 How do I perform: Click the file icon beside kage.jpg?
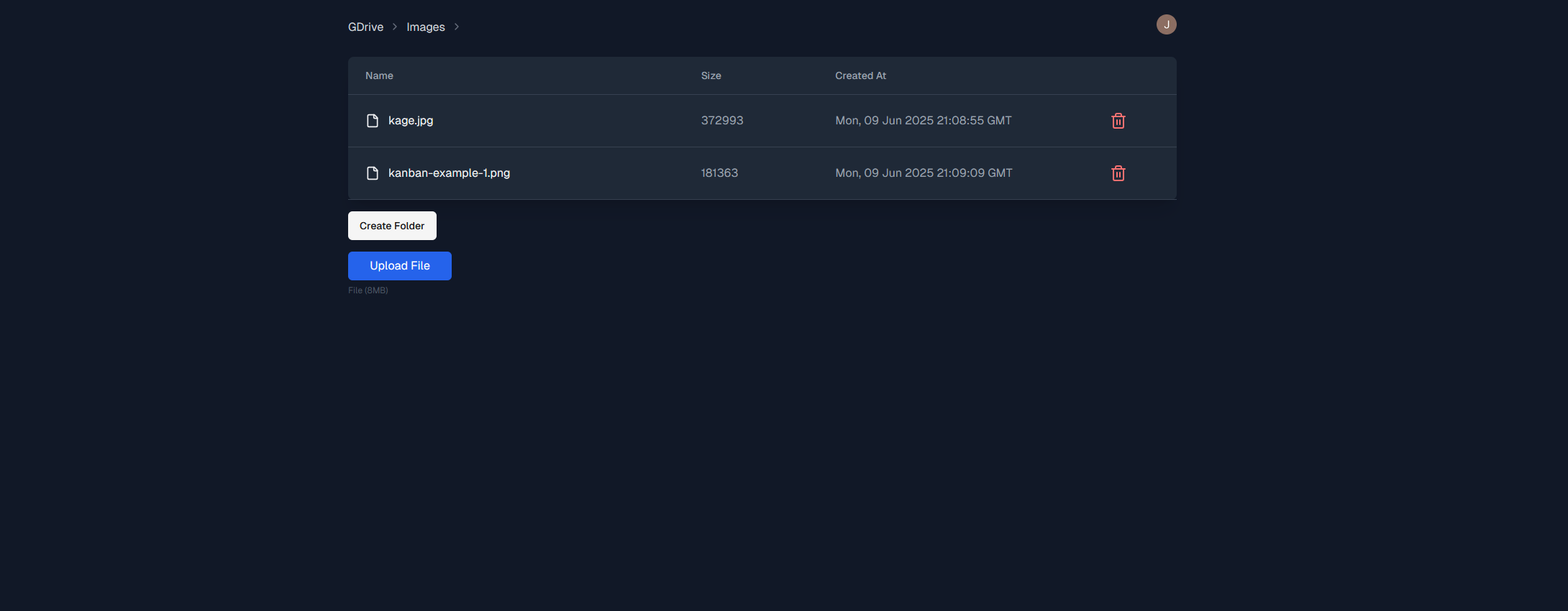373,121
